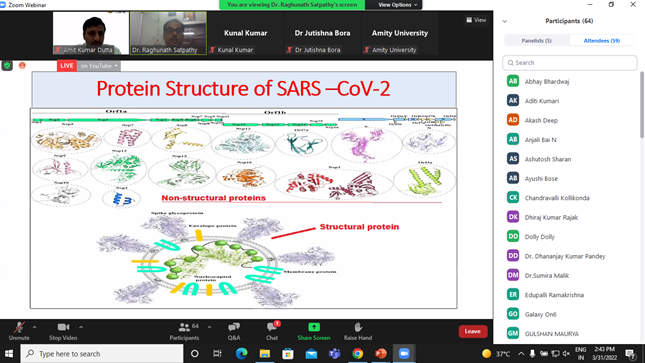
Task: Open weather widget showing 37°C
Action: pos(496,354)
